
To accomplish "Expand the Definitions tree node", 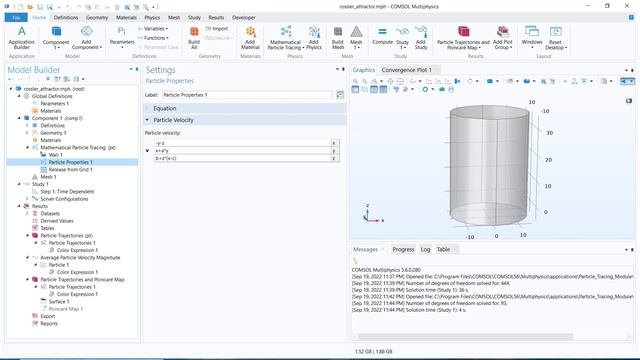I will [27, 126].
